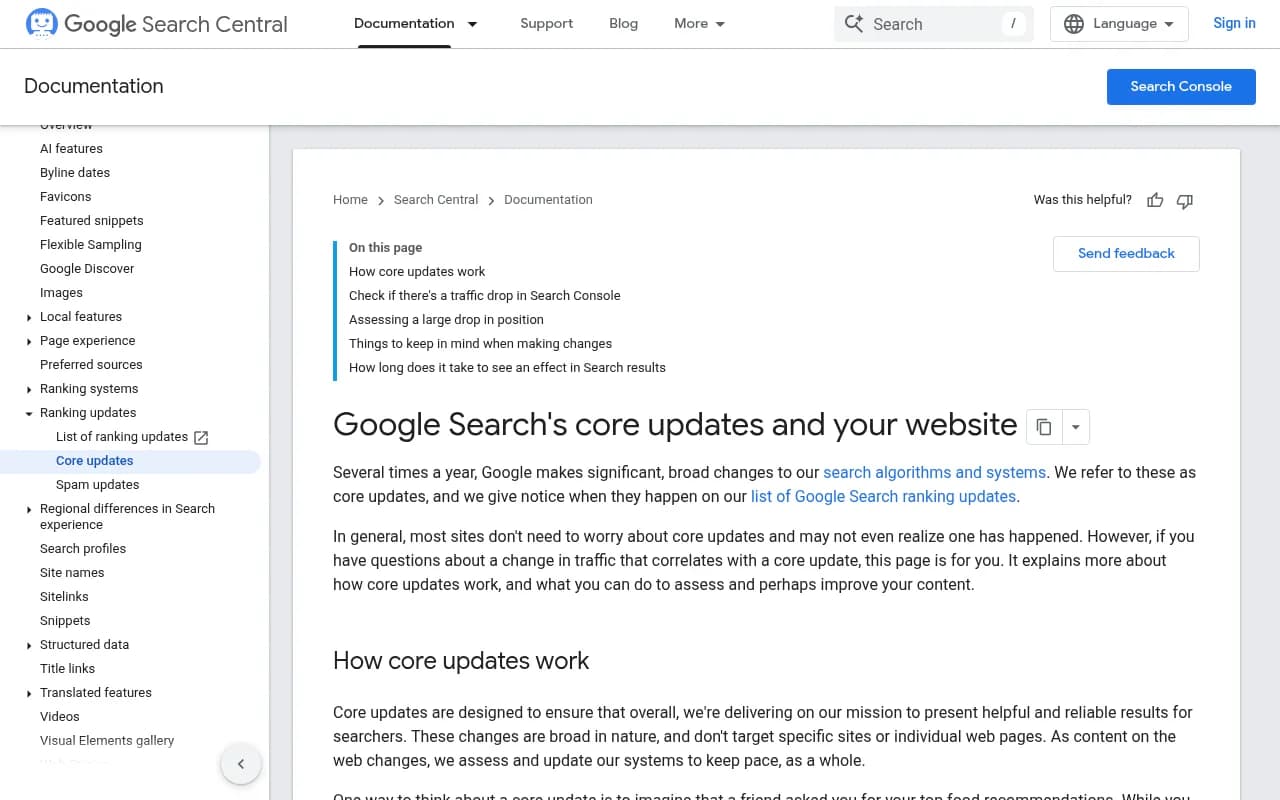
Task: Open the copy page options dropdown arrow
Action: [1076, 427]
